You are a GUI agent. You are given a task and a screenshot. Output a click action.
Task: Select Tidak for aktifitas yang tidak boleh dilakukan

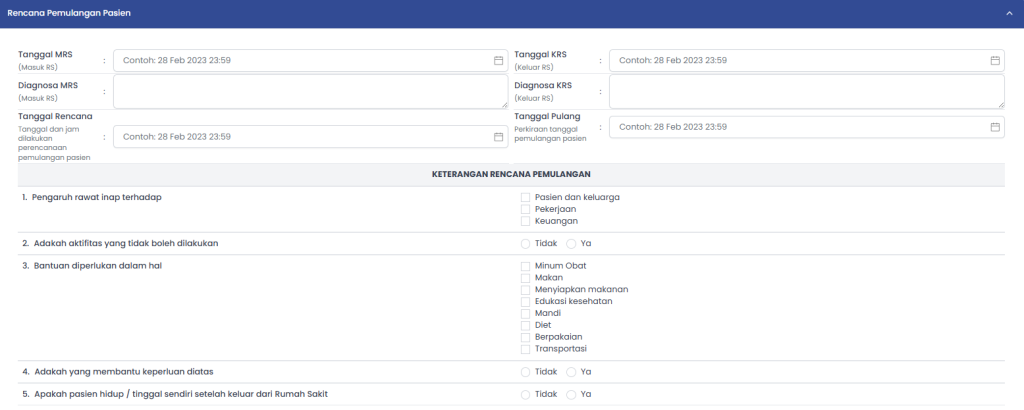click(x=525, y=243)
